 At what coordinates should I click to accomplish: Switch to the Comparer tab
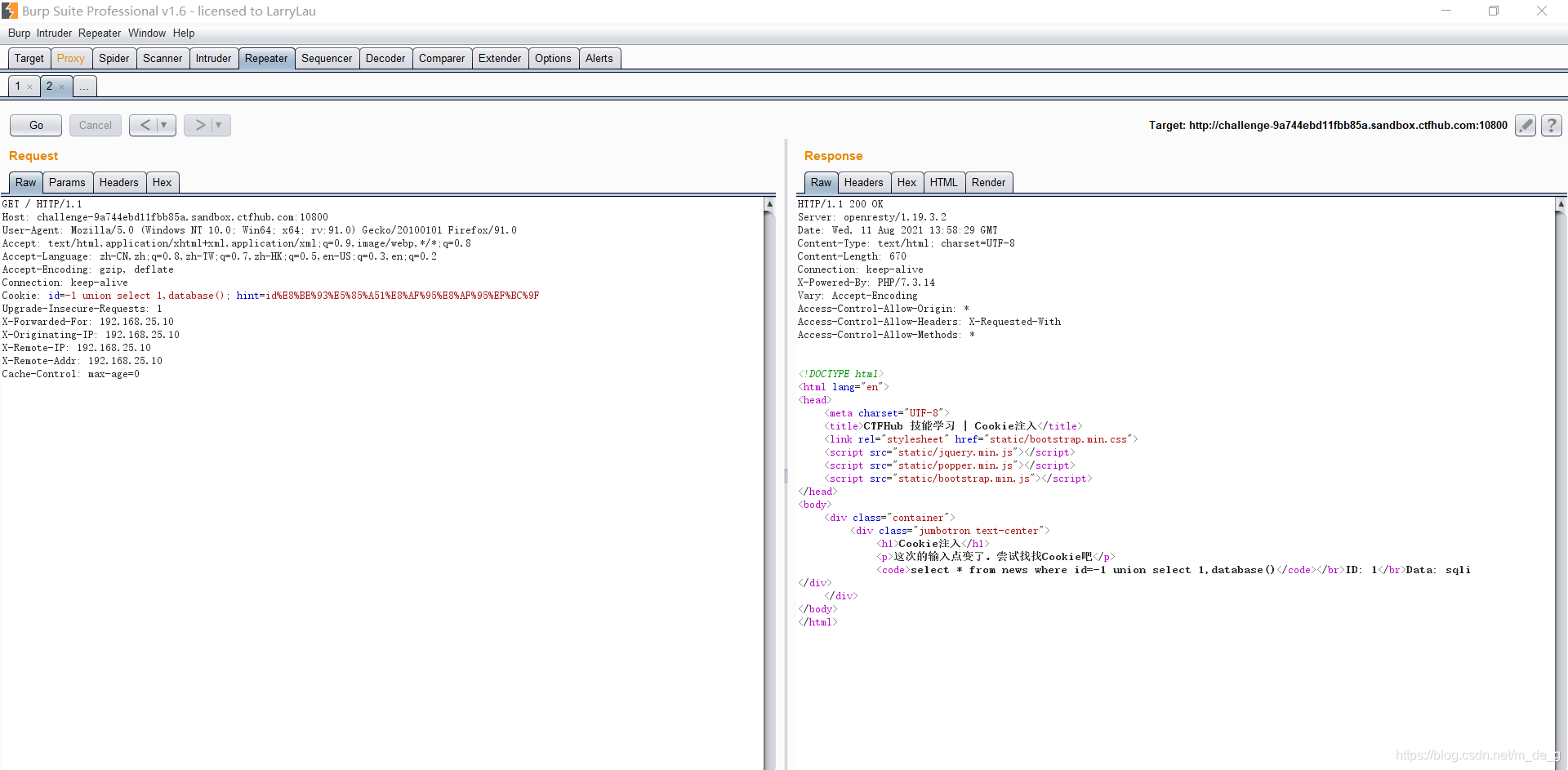pyautogui.click(x=442, y=58)
